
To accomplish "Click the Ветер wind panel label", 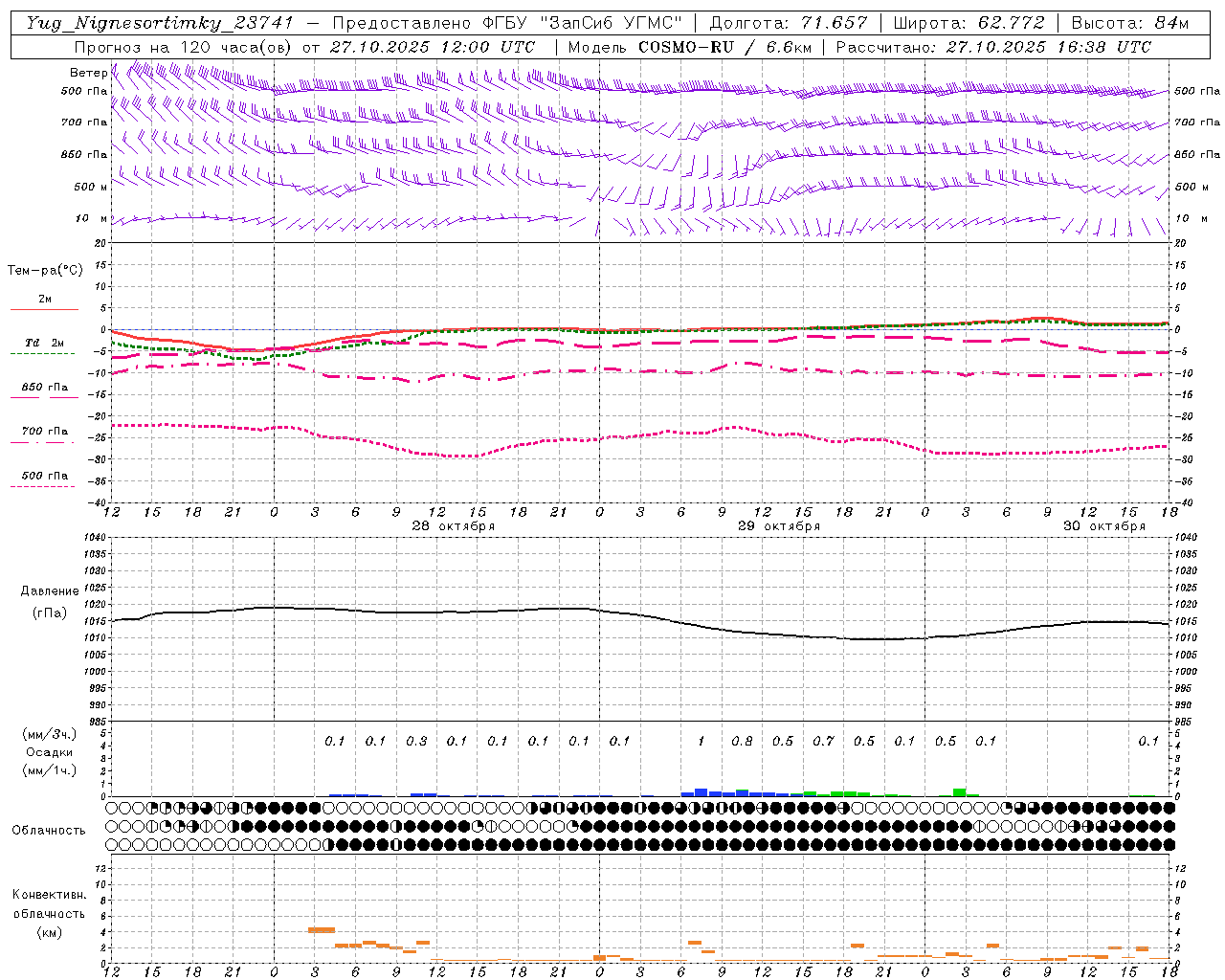I will pos(89,73).
